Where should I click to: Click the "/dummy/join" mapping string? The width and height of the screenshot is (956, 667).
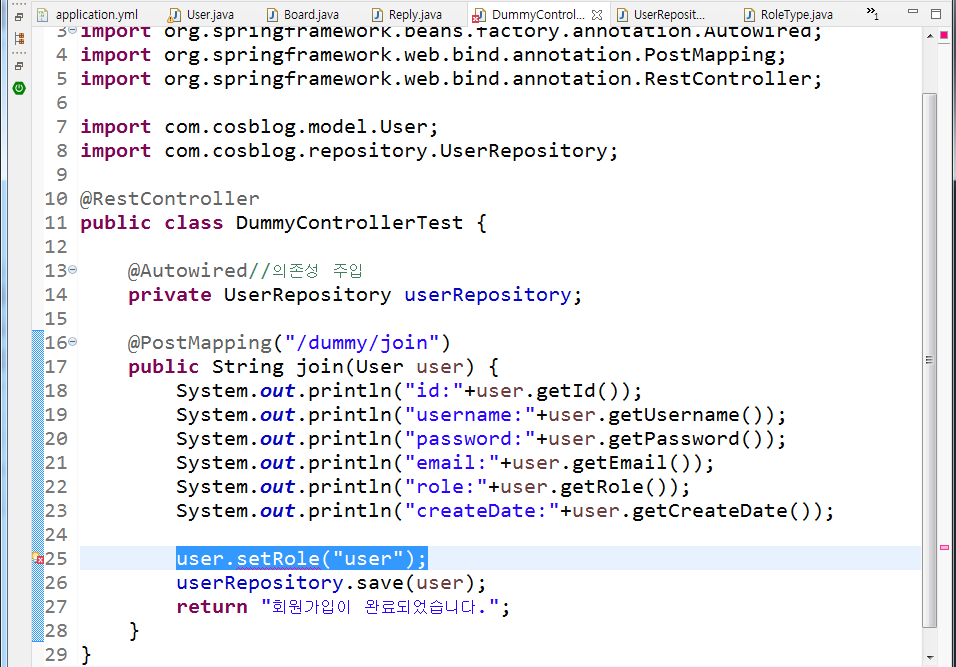click(362, 343)
